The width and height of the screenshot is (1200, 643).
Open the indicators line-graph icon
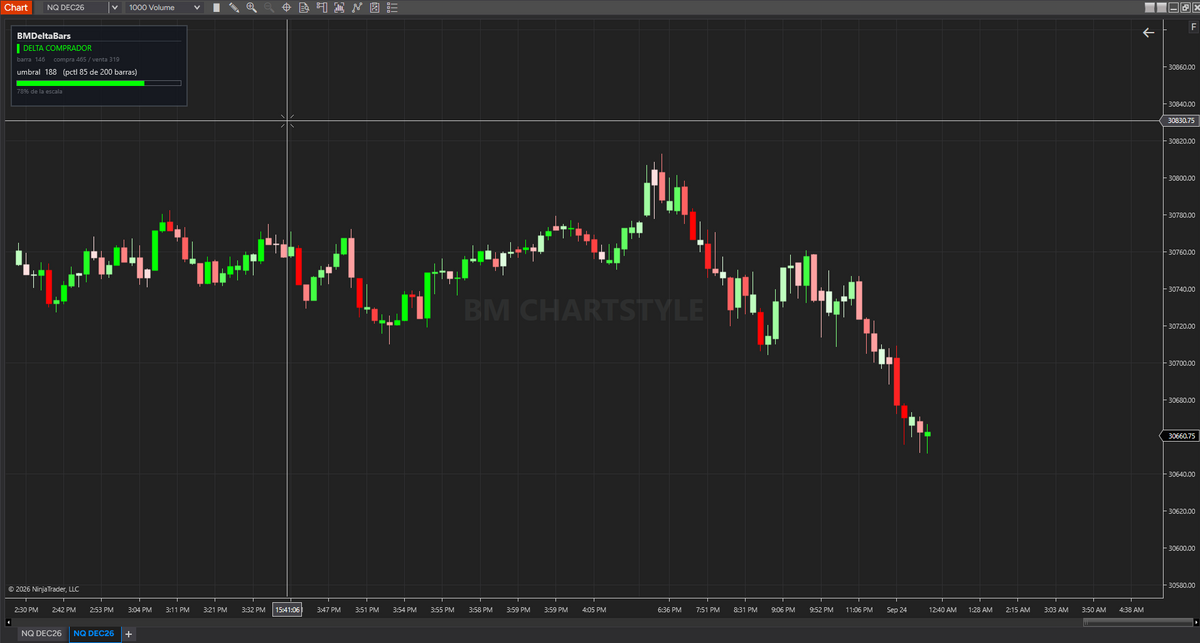coord(357,7)
